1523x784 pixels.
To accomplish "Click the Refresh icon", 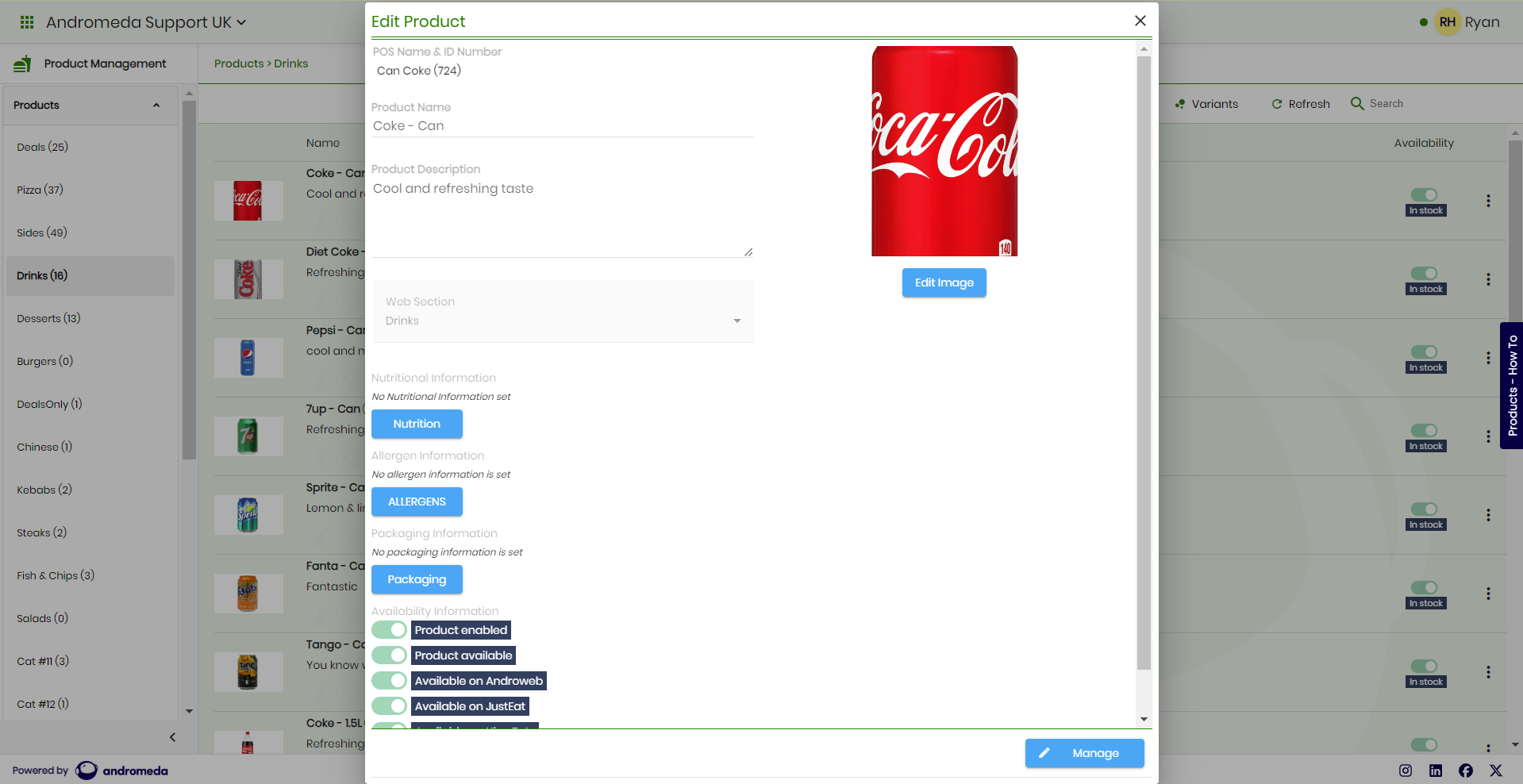I will [1277, 104].
